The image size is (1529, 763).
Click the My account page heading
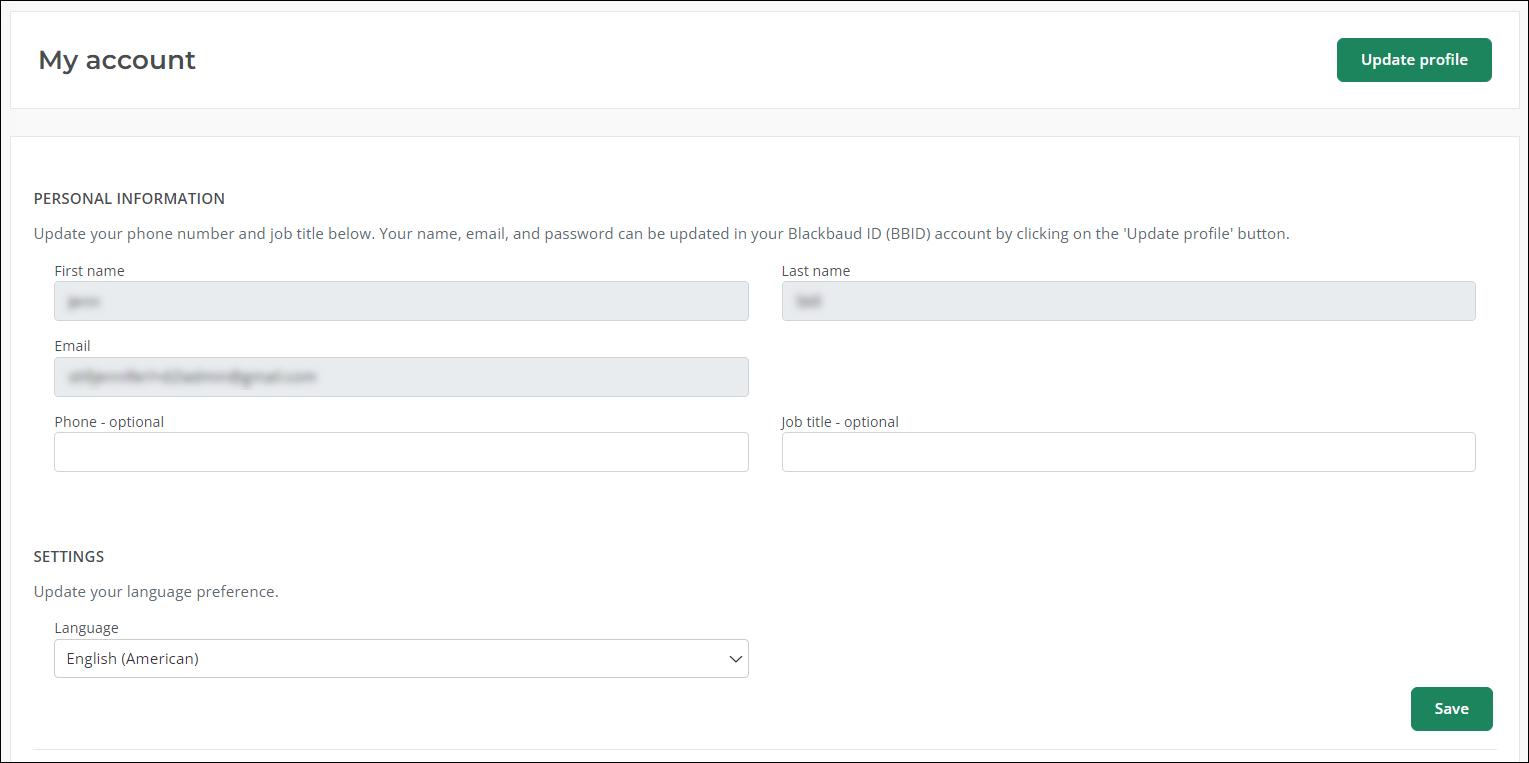[117, 60]
